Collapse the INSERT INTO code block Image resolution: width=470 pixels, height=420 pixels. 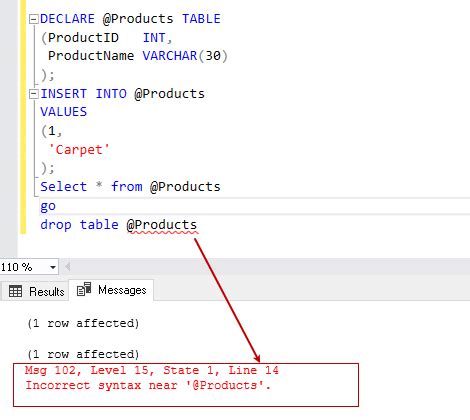[x=33, y=94]
